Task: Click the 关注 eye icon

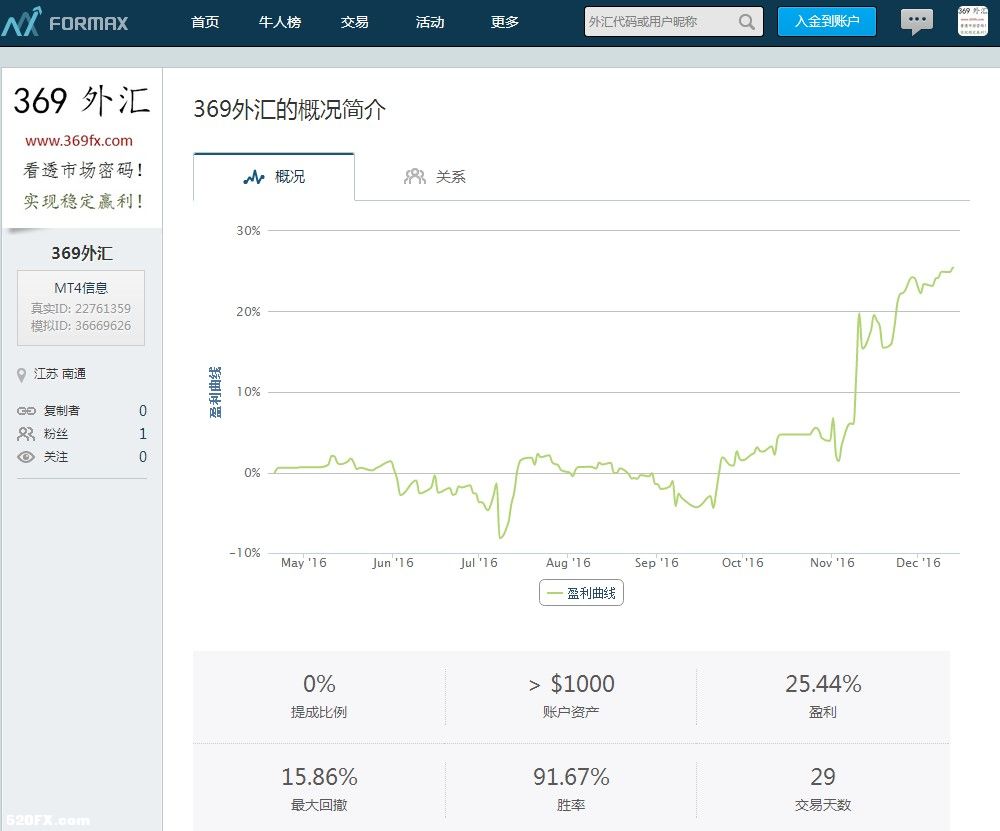Action: click(x=26, y=457)
